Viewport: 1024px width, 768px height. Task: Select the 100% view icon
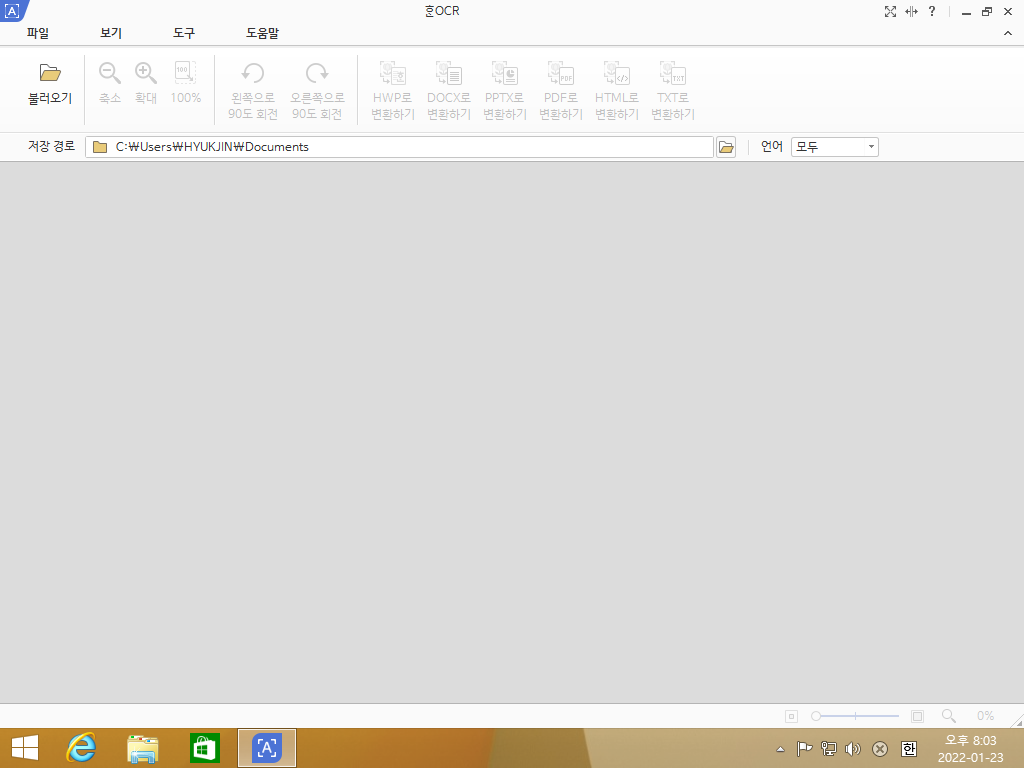[185, 72]
